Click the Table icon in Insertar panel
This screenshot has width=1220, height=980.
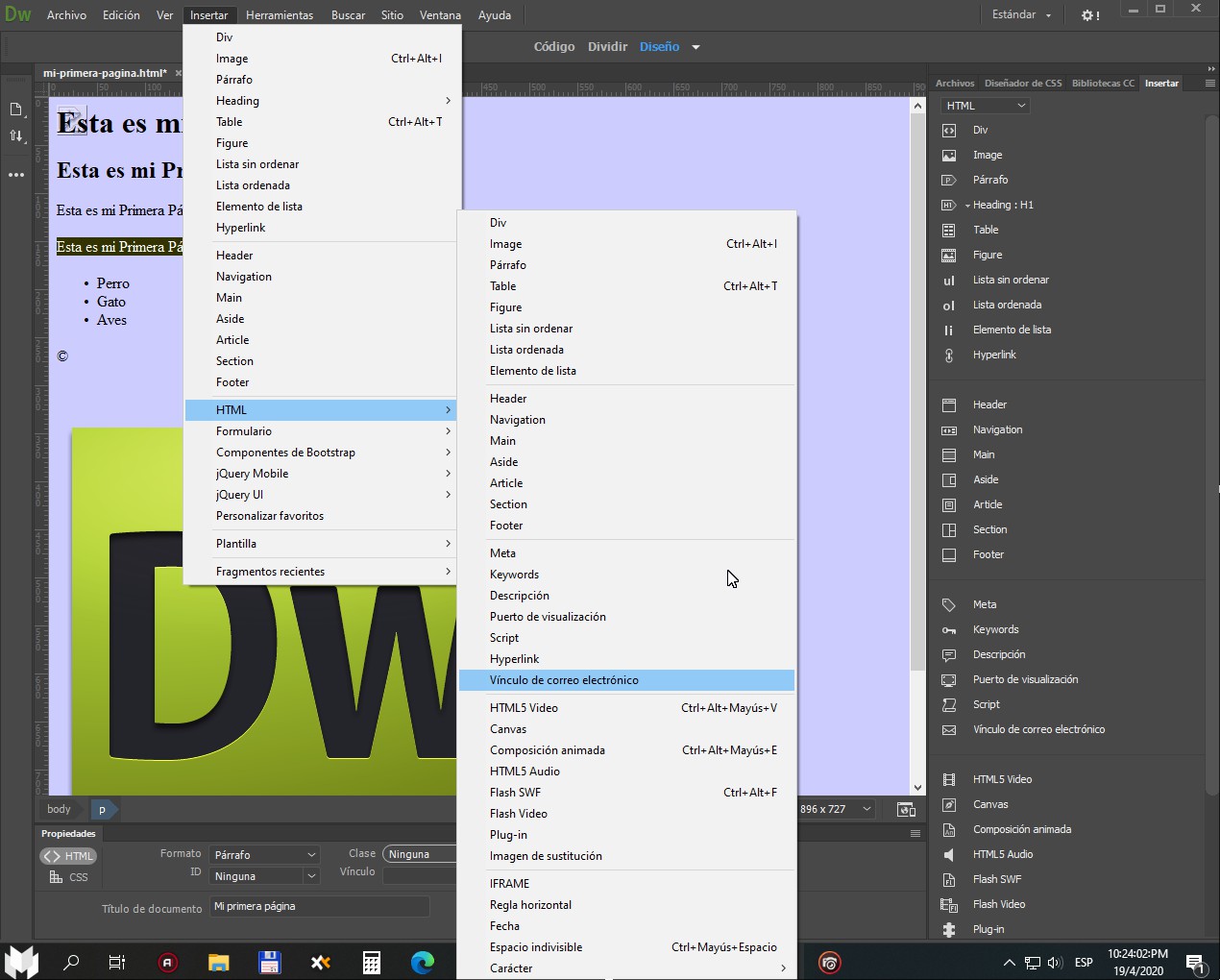(x=949, y=230)
